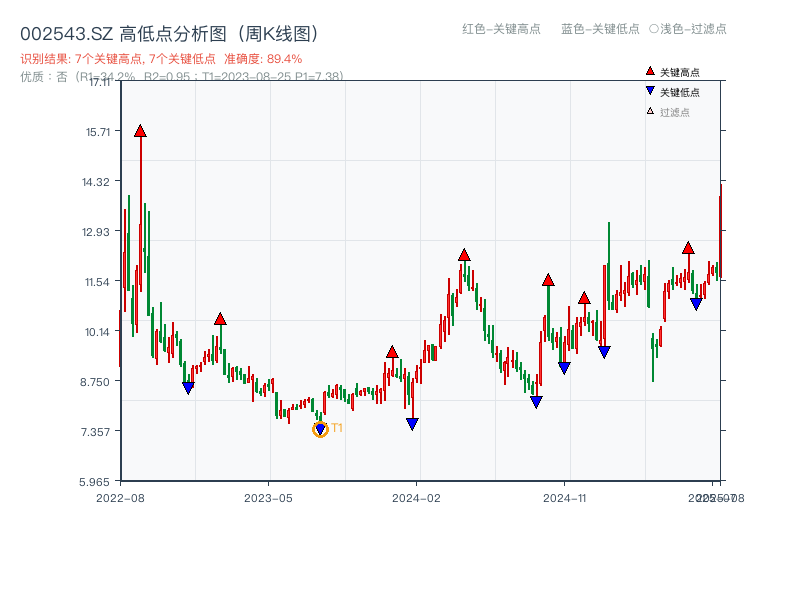Click the hollow triangle icon beside 过滤点 legend
This screenshot has width=800, height=600.
point(650,111)
